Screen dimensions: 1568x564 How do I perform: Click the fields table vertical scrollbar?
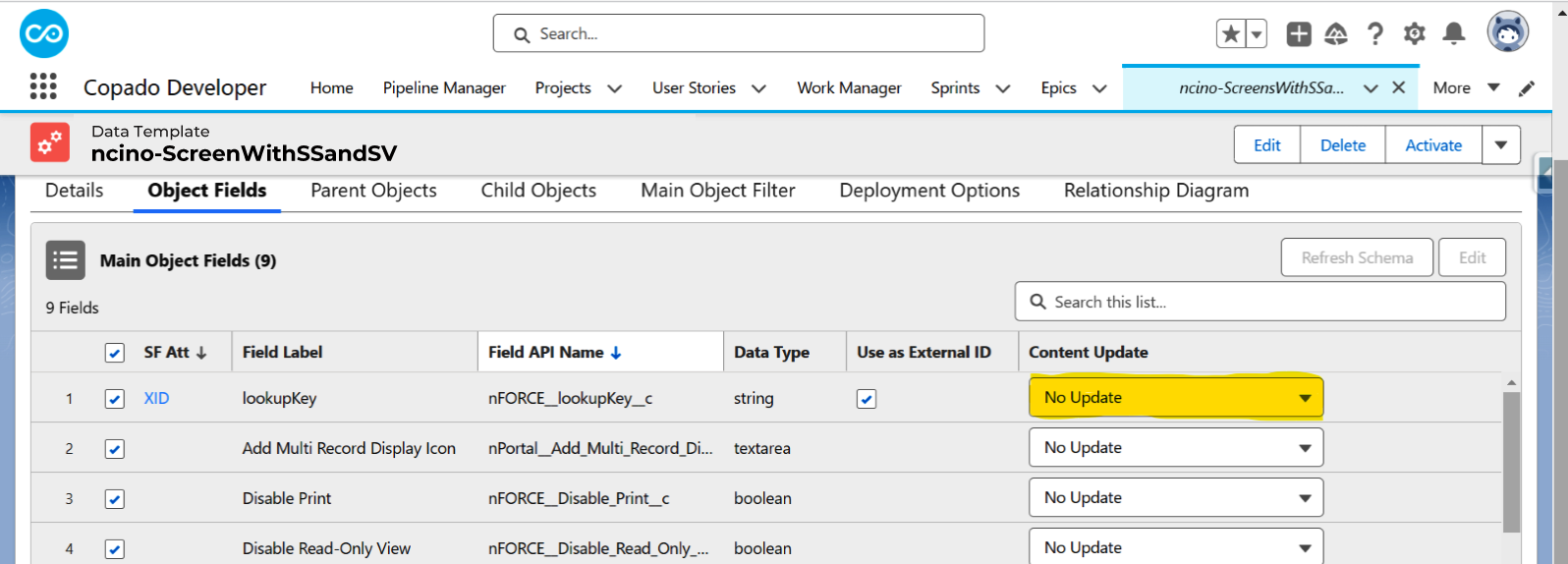tap(1511, 462)
